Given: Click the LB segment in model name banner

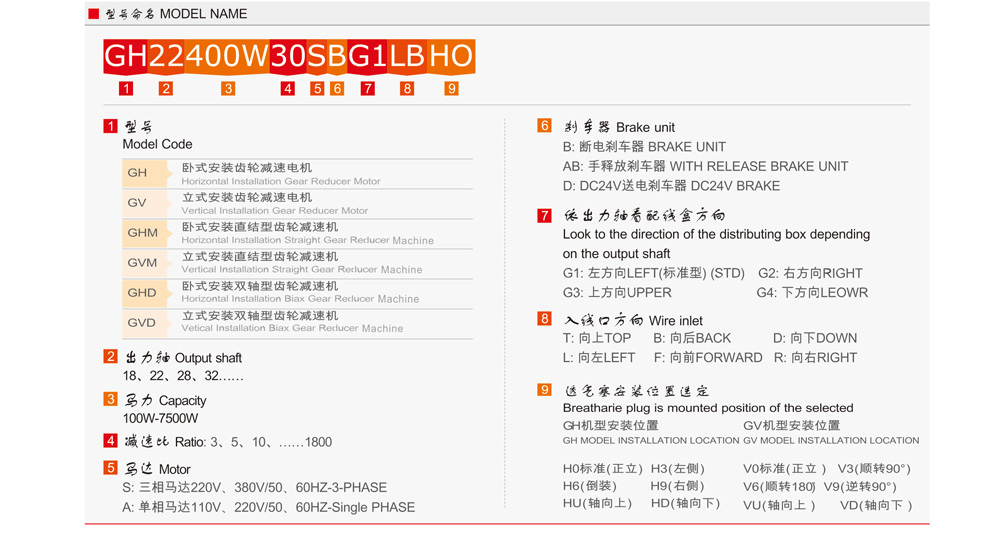Looking at the screenshot, I should pyautogui.click(x=407, y=56).
